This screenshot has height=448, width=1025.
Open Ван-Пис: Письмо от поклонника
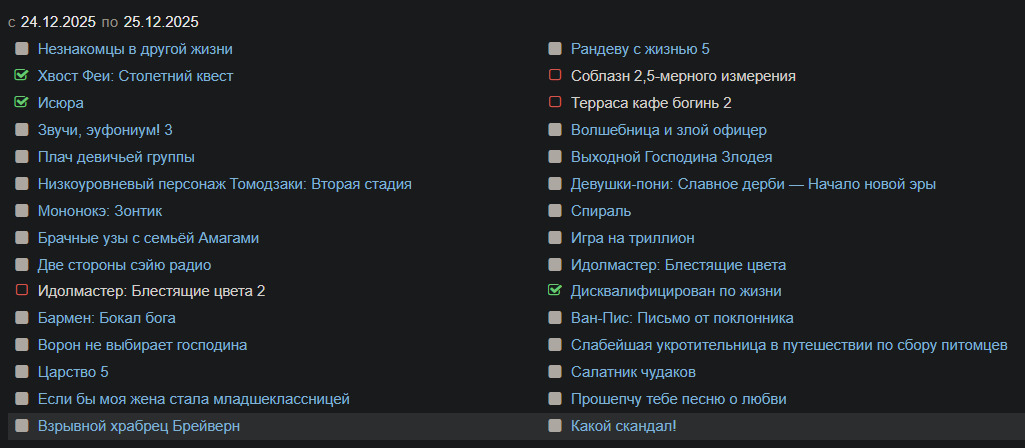[682, 318]
